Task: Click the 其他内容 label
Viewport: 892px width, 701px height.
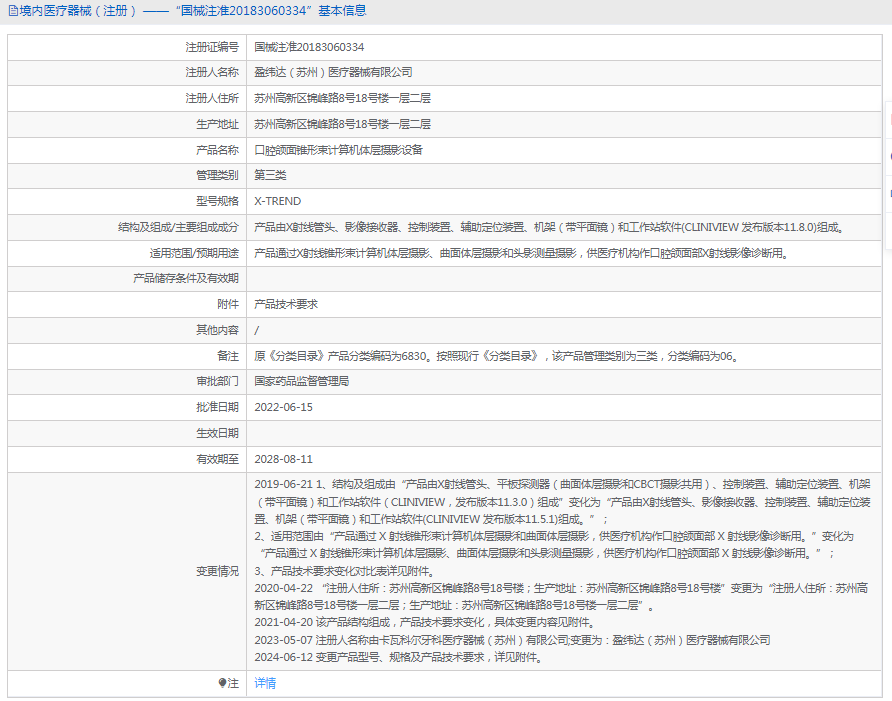Action: (x=217, y=330)
